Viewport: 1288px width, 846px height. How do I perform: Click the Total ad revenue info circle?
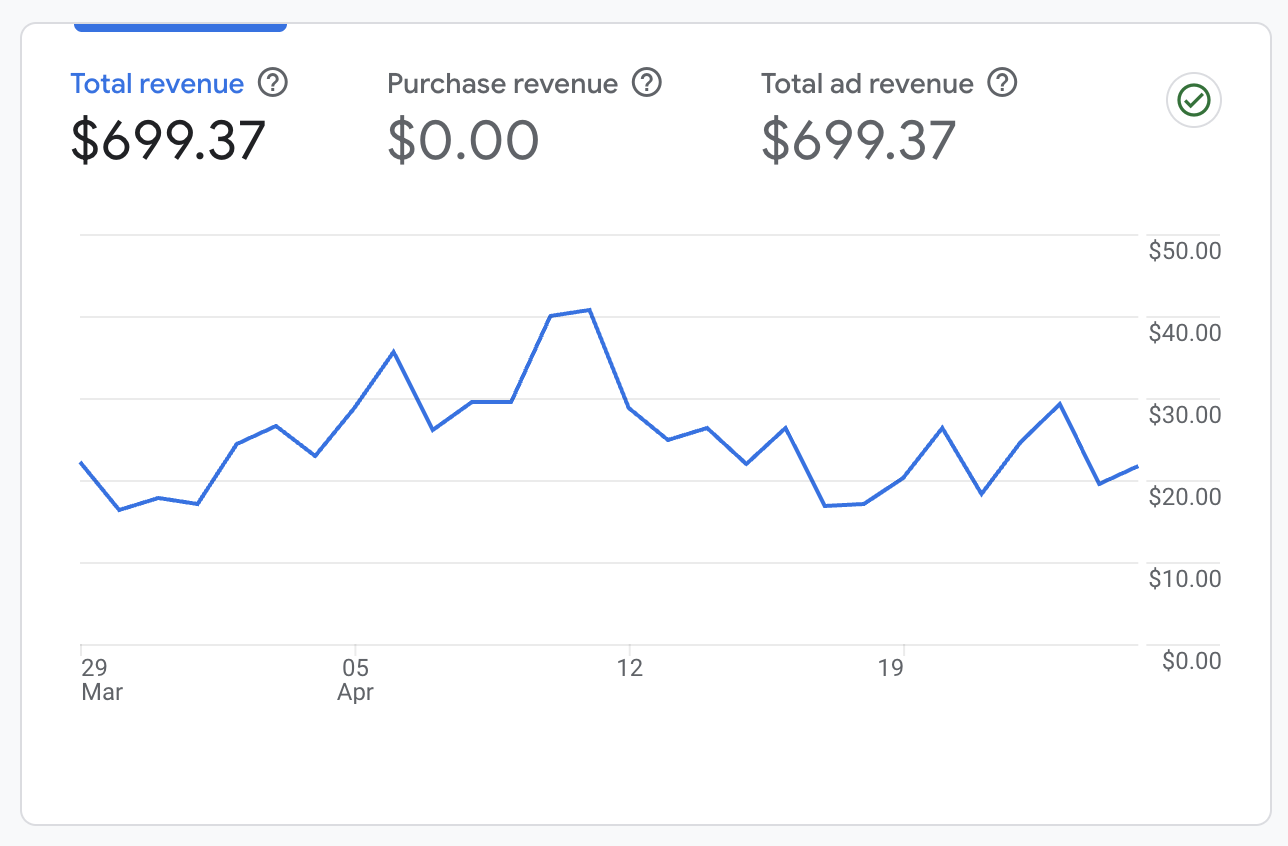tap(1002, 84)
